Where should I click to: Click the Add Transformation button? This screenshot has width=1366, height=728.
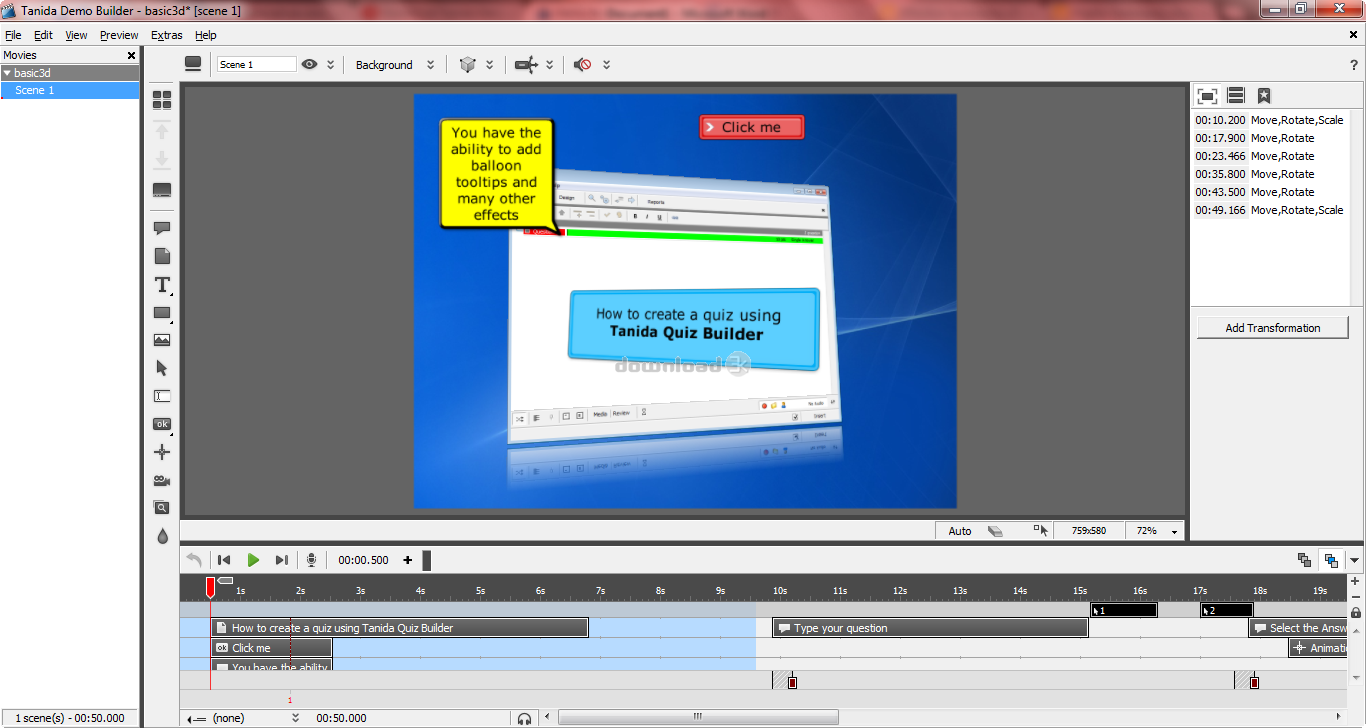point(1273,328)
